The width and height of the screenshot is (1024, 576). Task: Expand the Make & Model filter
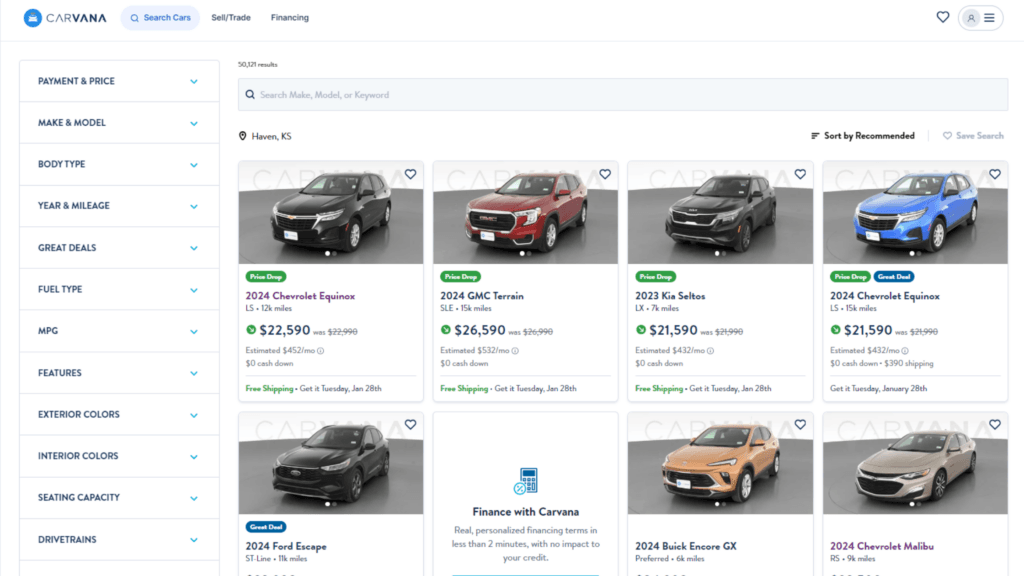119,123
